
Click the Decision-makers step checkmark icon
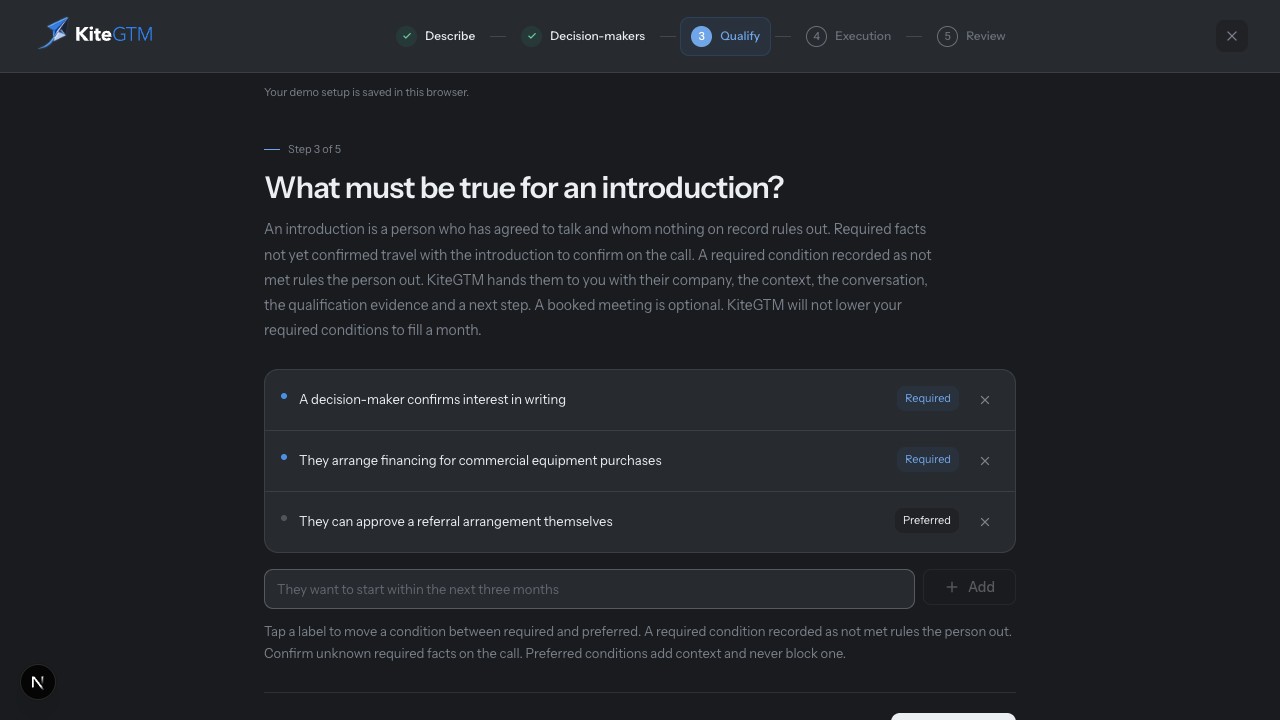532,36
